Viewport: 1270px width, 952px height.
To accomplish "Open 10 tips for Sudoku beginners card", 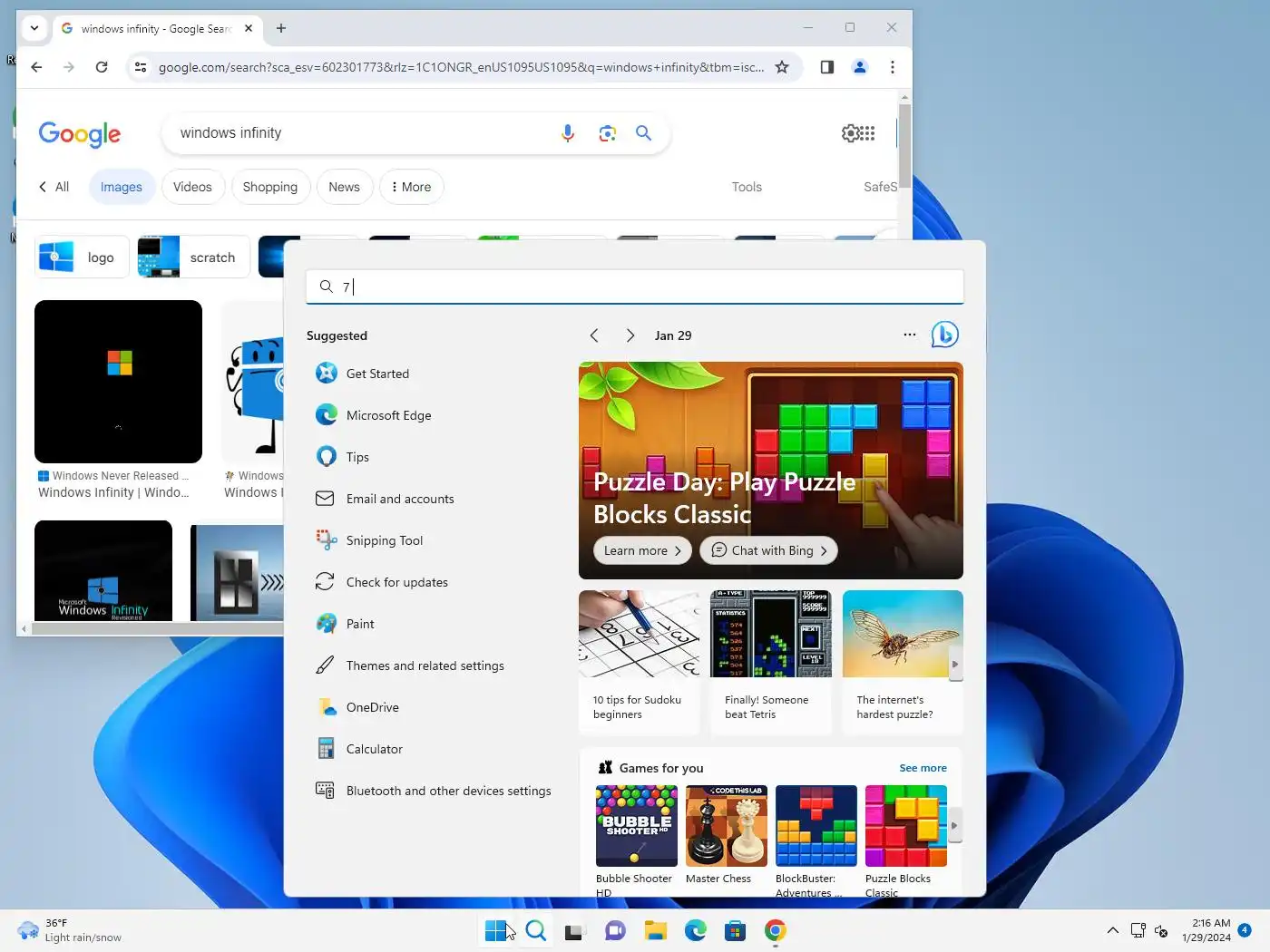I will (x=640, y=662).
